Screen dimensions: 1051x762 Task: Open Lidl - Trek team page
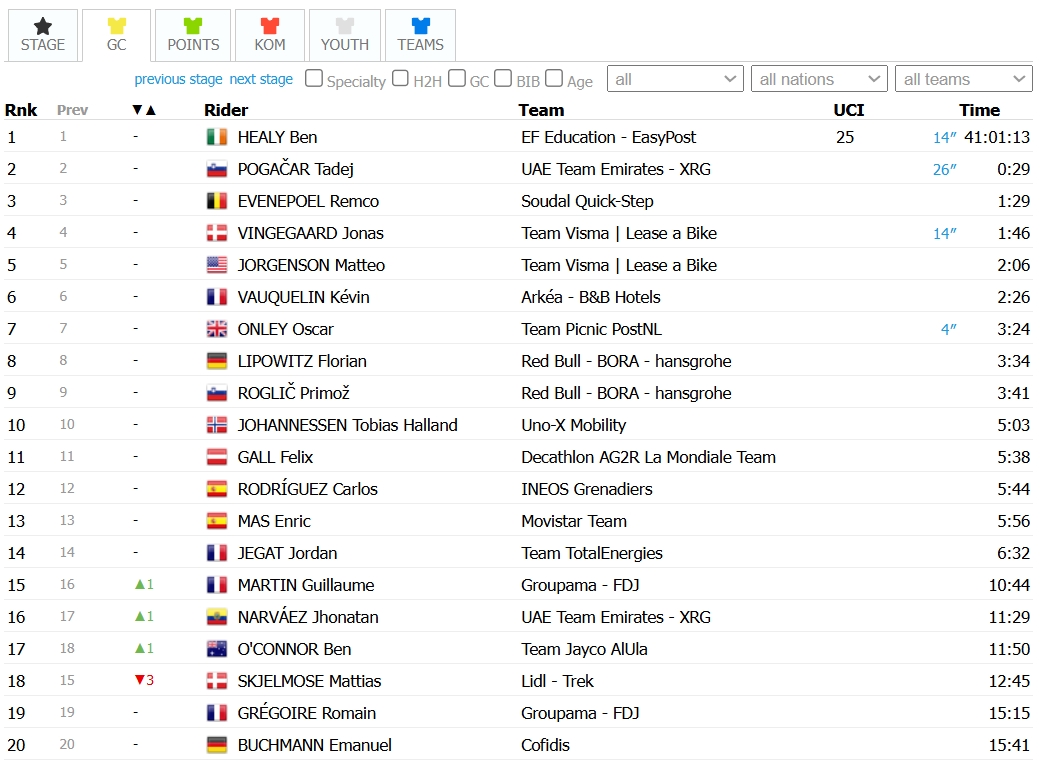(x=557, y=681)
